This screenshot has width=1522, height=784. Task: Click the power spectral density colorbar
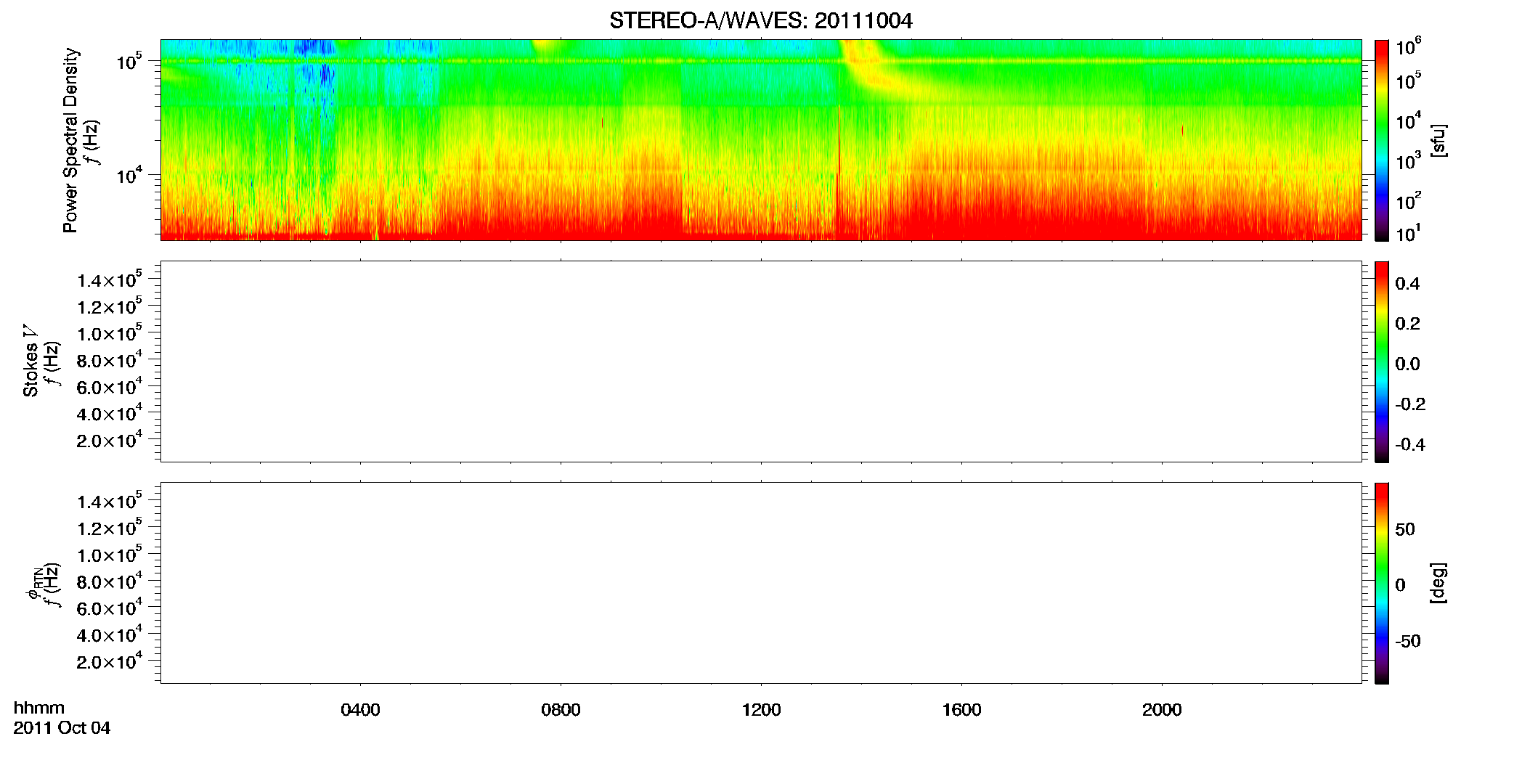click(1382, 140)
